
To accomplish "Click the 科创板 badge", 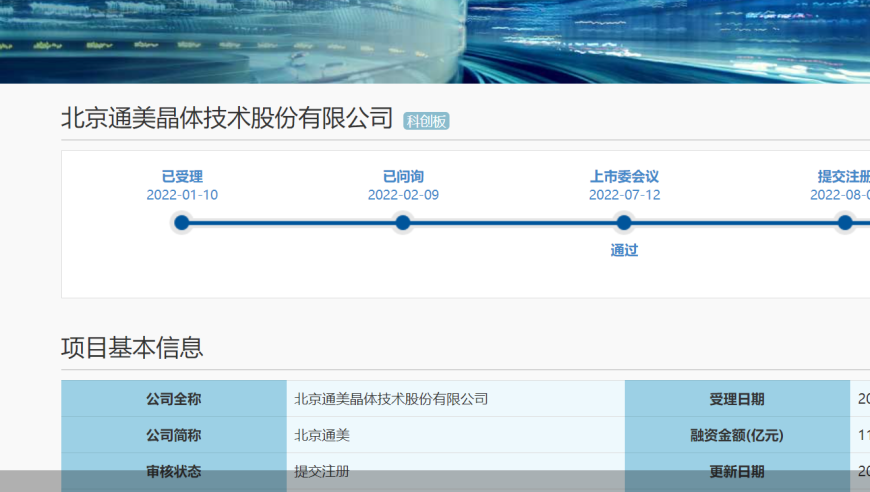I will (x=426, y=121).
